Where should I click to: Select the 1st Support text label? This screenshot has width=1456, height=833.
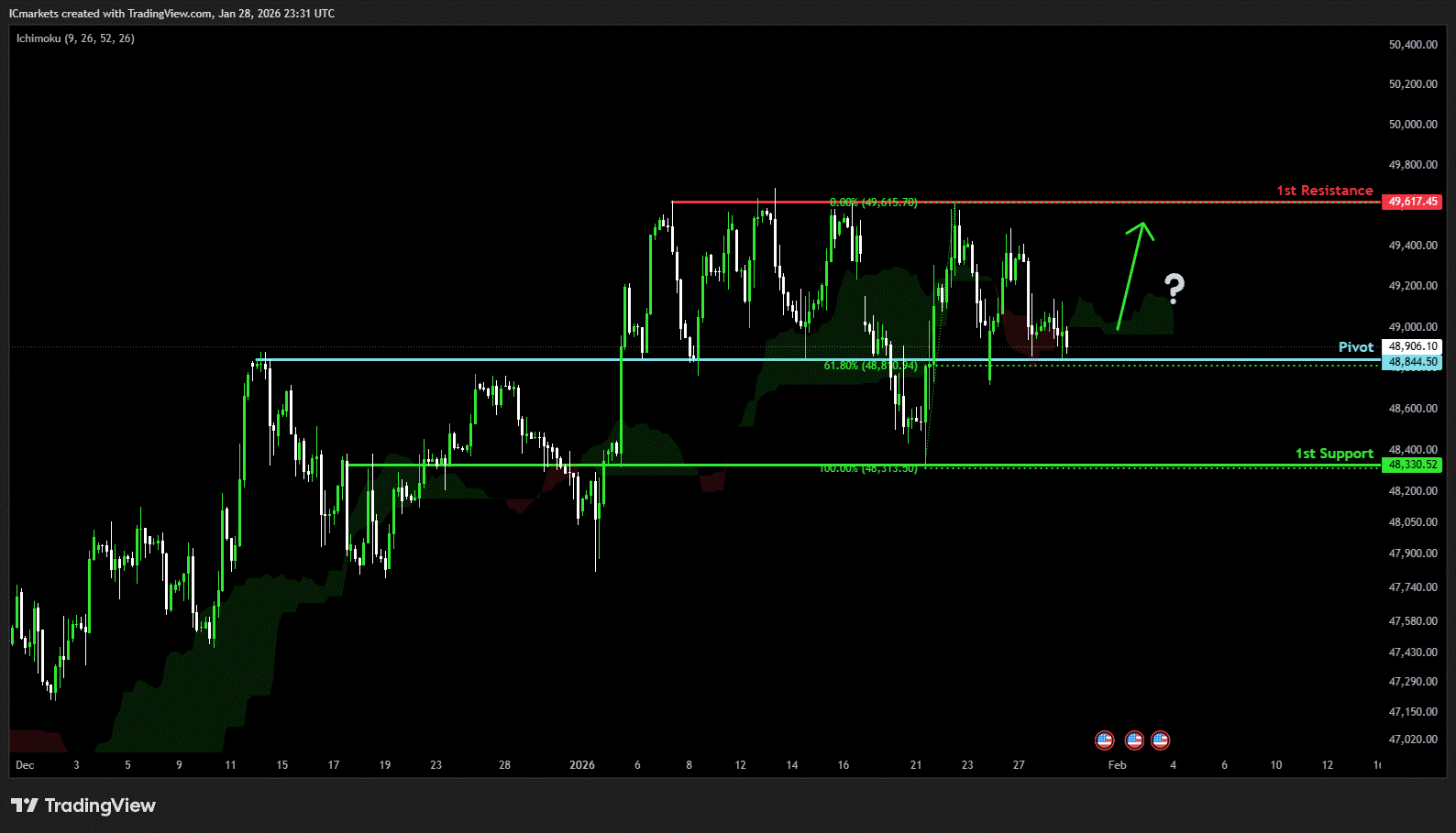pos(1333,454)
